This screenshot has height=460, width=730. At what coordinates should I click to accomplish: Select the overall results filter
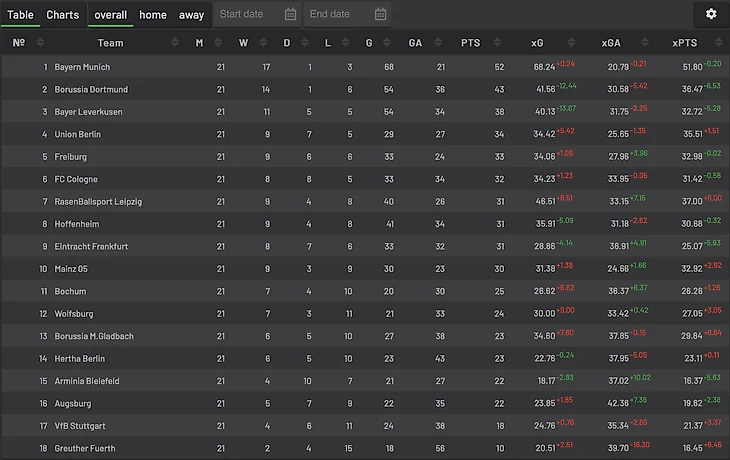[x=111, y=15]
